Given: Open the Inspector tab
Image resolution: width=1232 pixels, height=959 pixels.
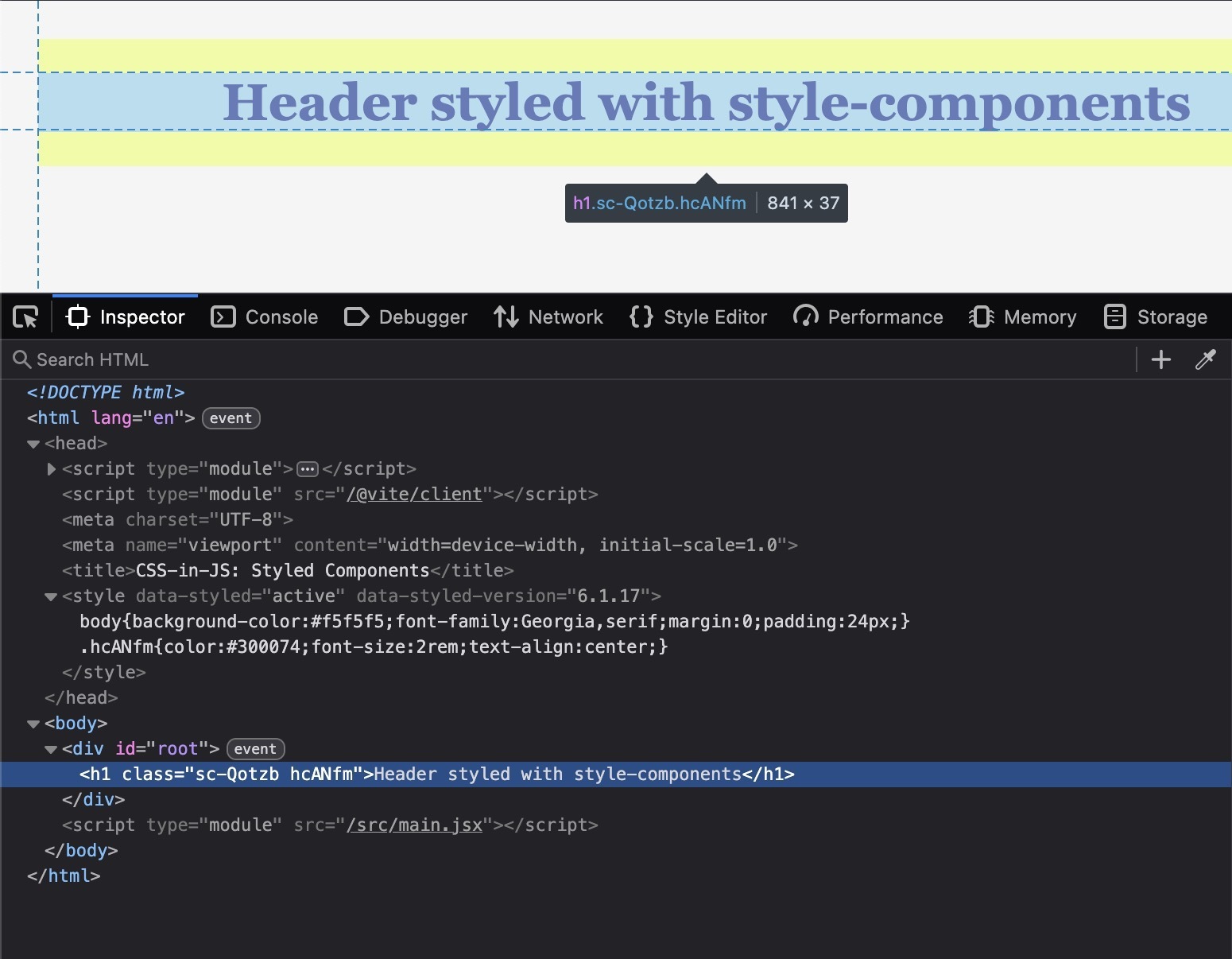Looking at the screenshot, I should [126, 317].
